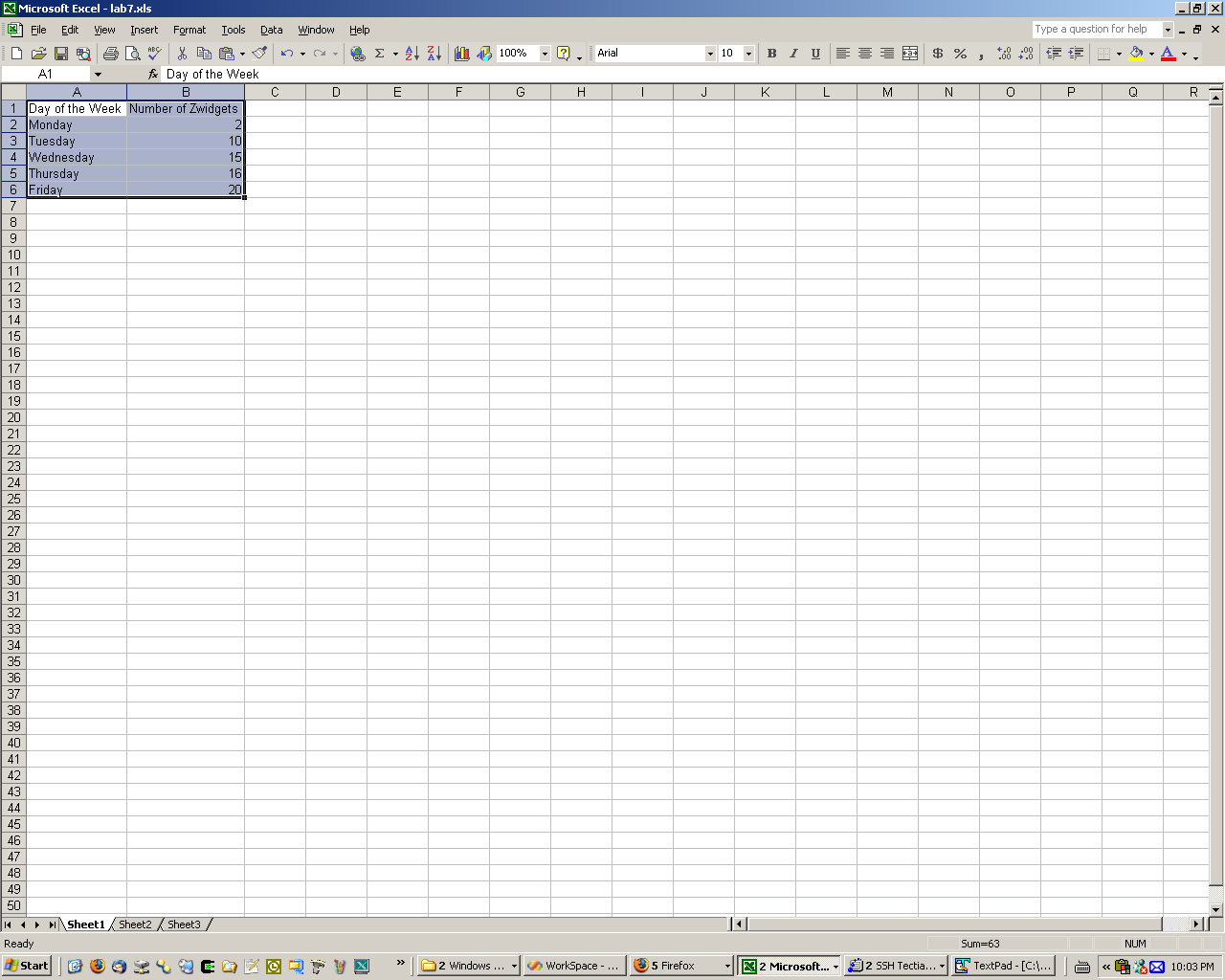Image resolution: width=1225 pixels, height=980 pixels.
Task: Activate the Format Painter brush
Action: 259,54
